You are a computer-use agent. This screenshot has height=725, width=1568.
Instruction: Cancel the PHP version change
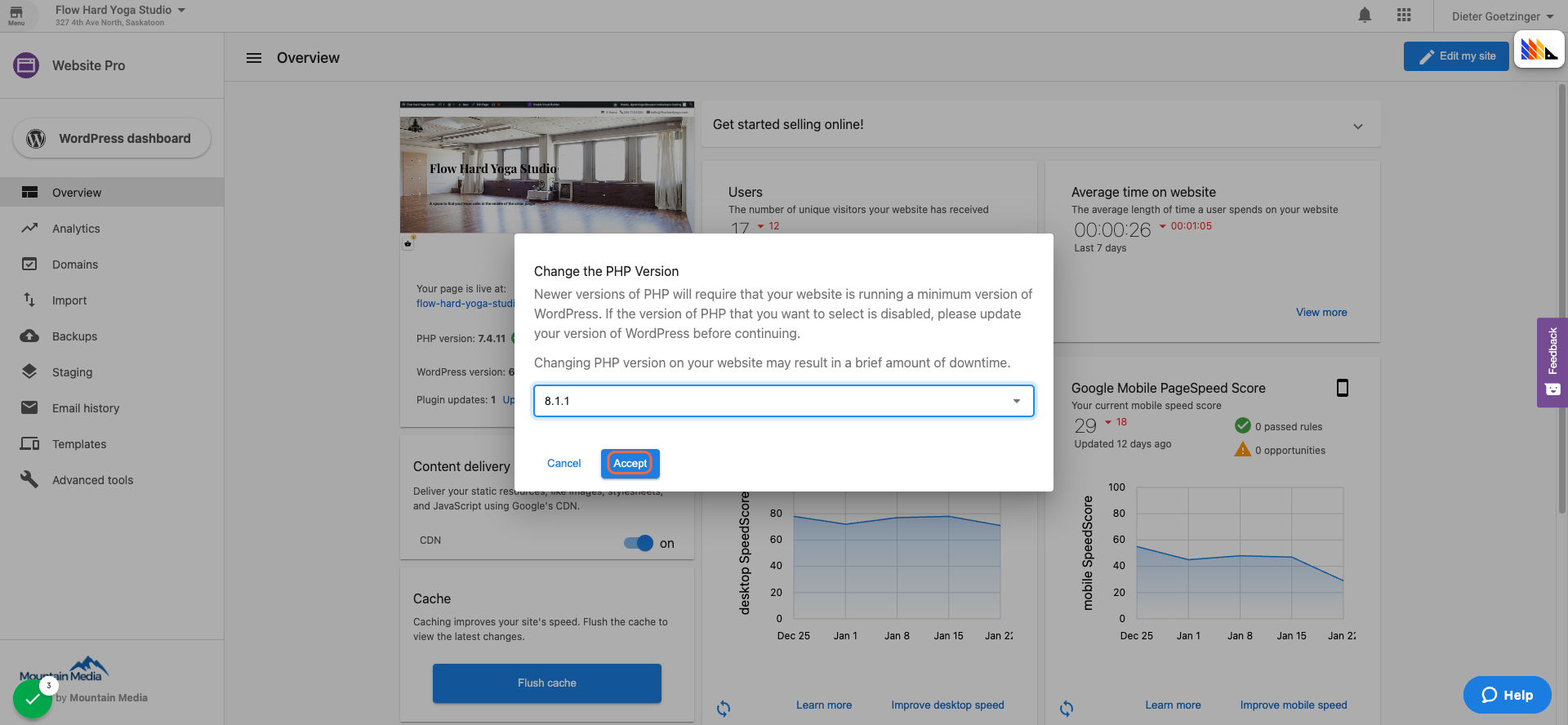563,464
